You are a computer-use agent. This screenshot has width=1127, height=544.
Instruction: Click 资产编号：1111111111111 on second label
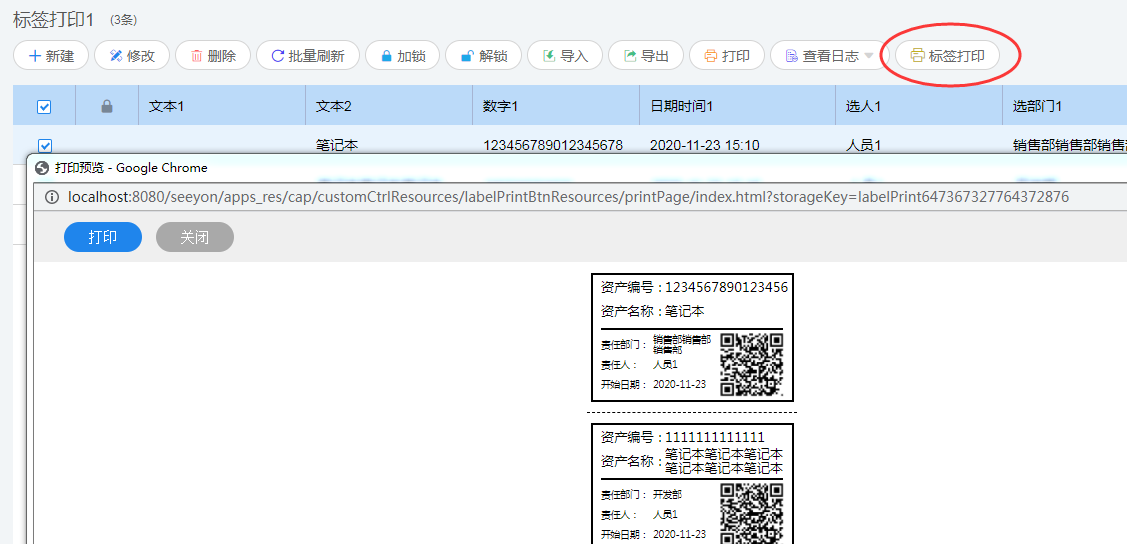pyautogui.click(x=683, y=437)
